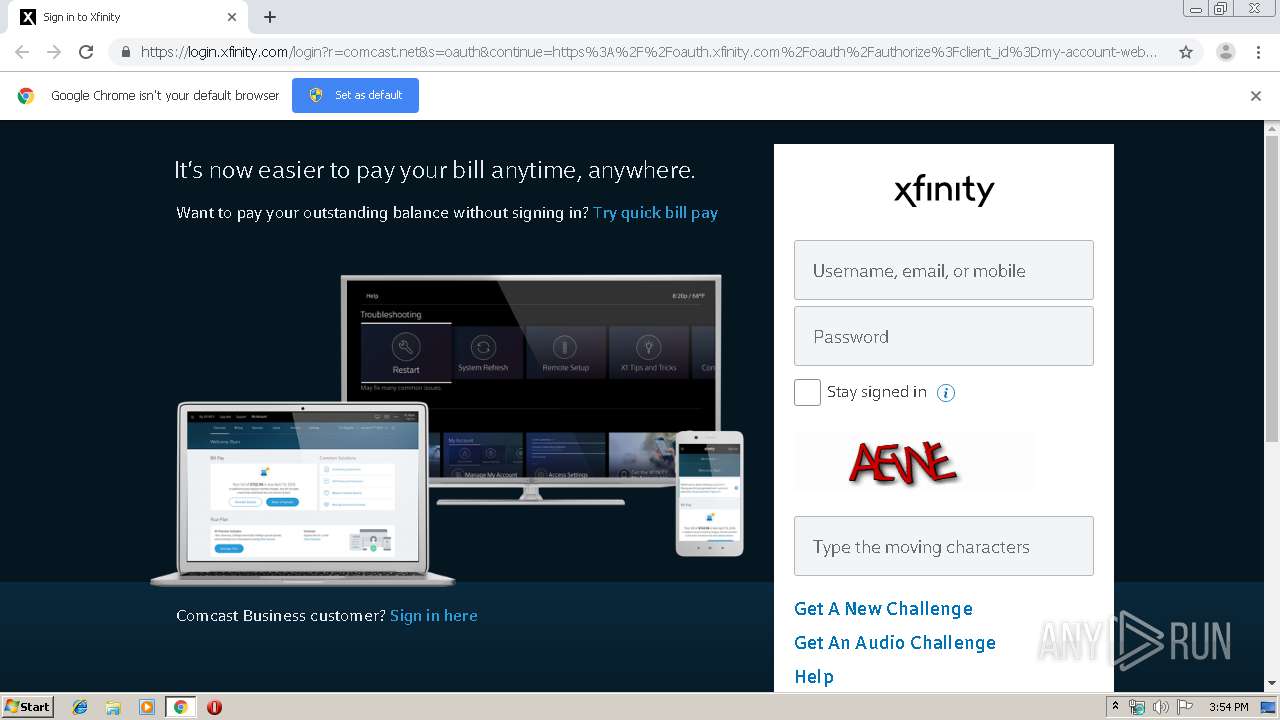The image size is (1280, 720).
Task: Follow the Sign in here business link
Action: (x=434, y=615)
